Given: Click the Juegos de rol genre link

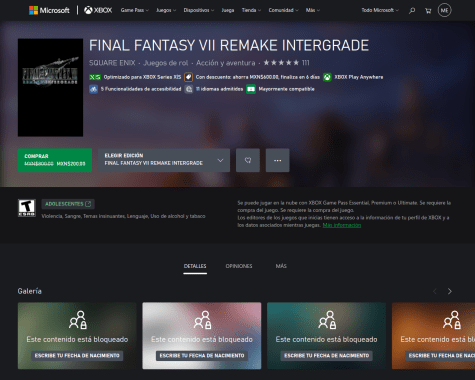Looking at the screenshot, I should [x=166, y=63].
